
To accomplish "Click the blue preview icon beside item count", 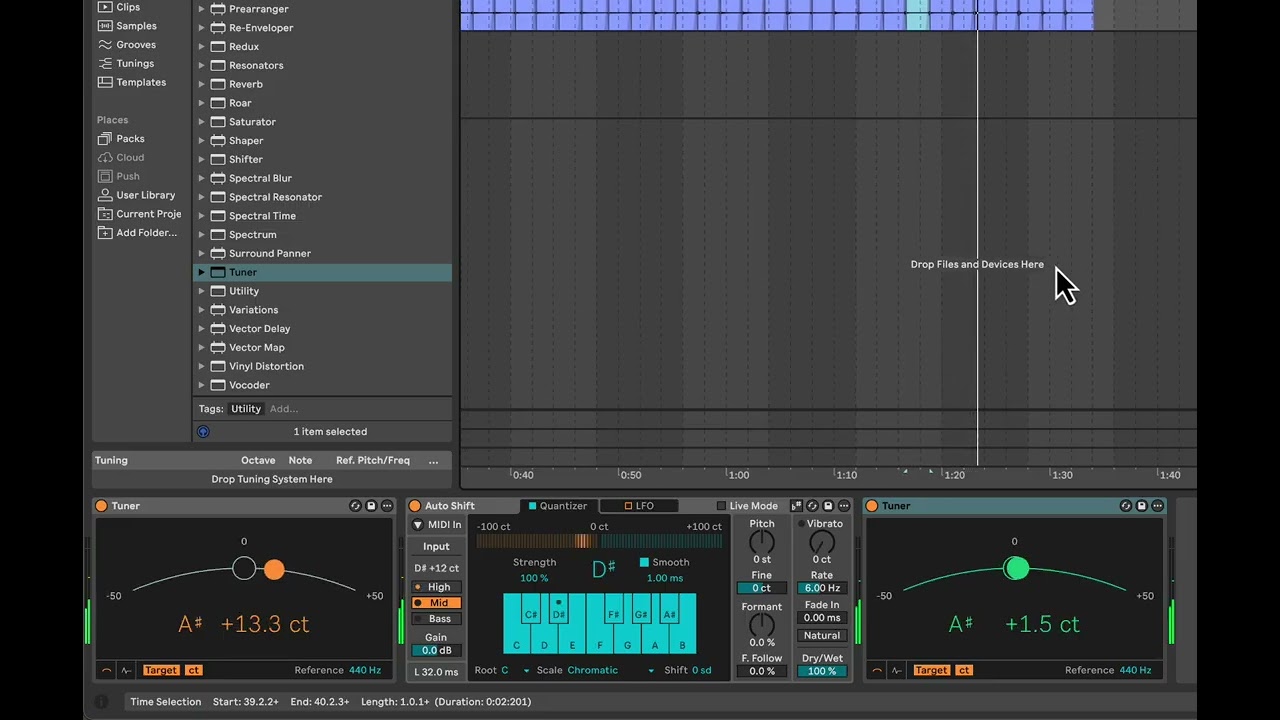I will pyautogui.click(x=203, y=432).
